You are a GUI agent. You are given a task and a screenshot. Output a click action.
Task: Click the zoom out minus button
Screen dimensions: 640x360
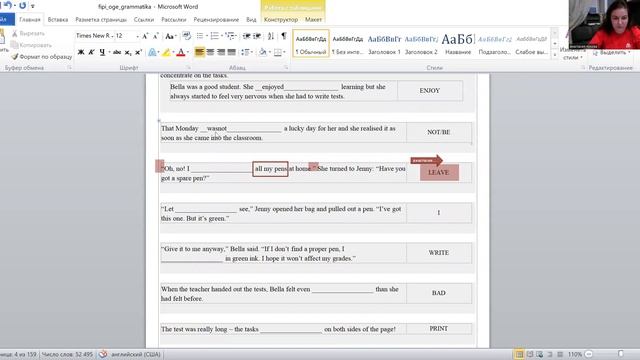point(589,354)
